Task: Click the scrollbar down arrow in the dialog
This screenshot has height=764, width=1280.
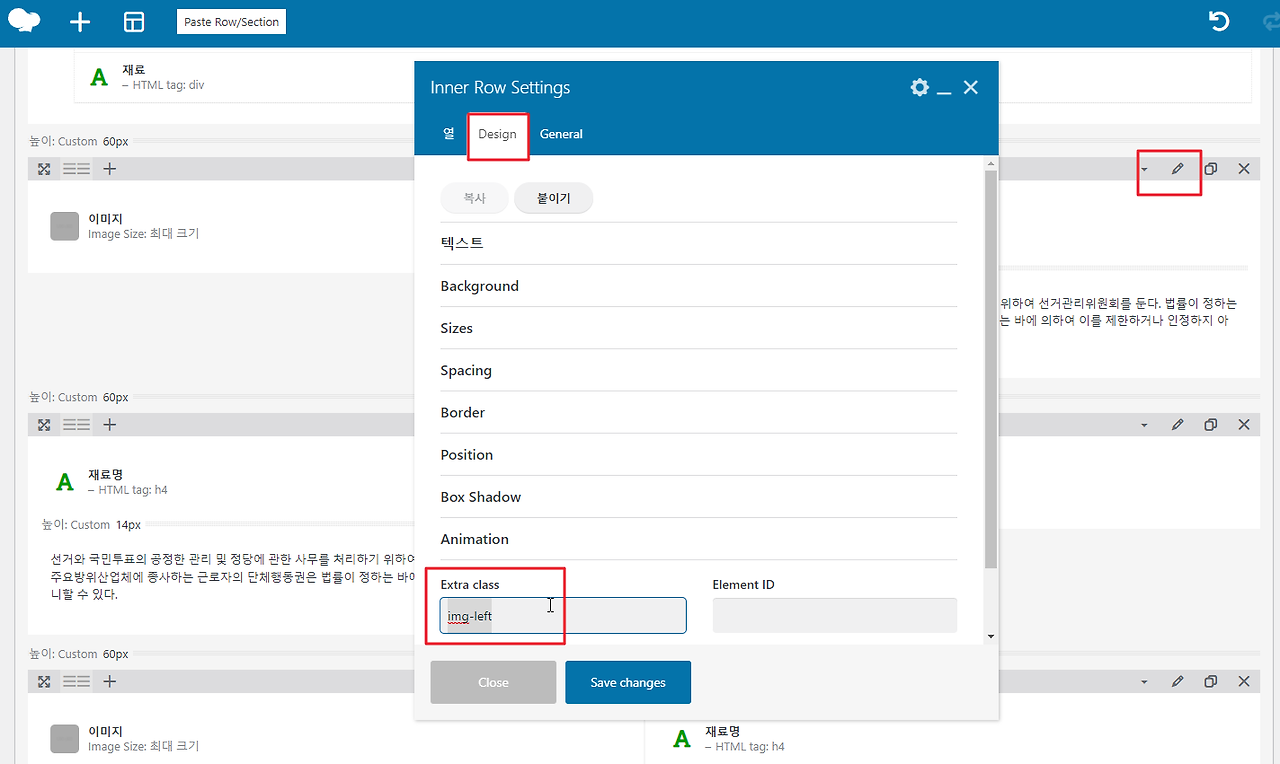Action: coord(991,636)
